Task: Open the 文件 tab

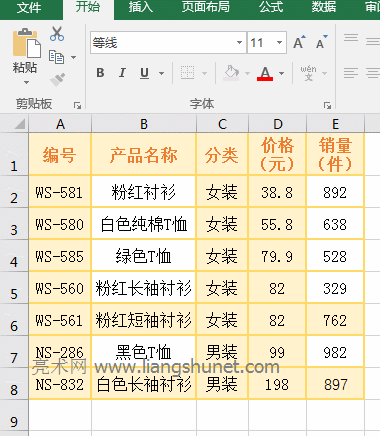Action: click(x=29, y=7)
